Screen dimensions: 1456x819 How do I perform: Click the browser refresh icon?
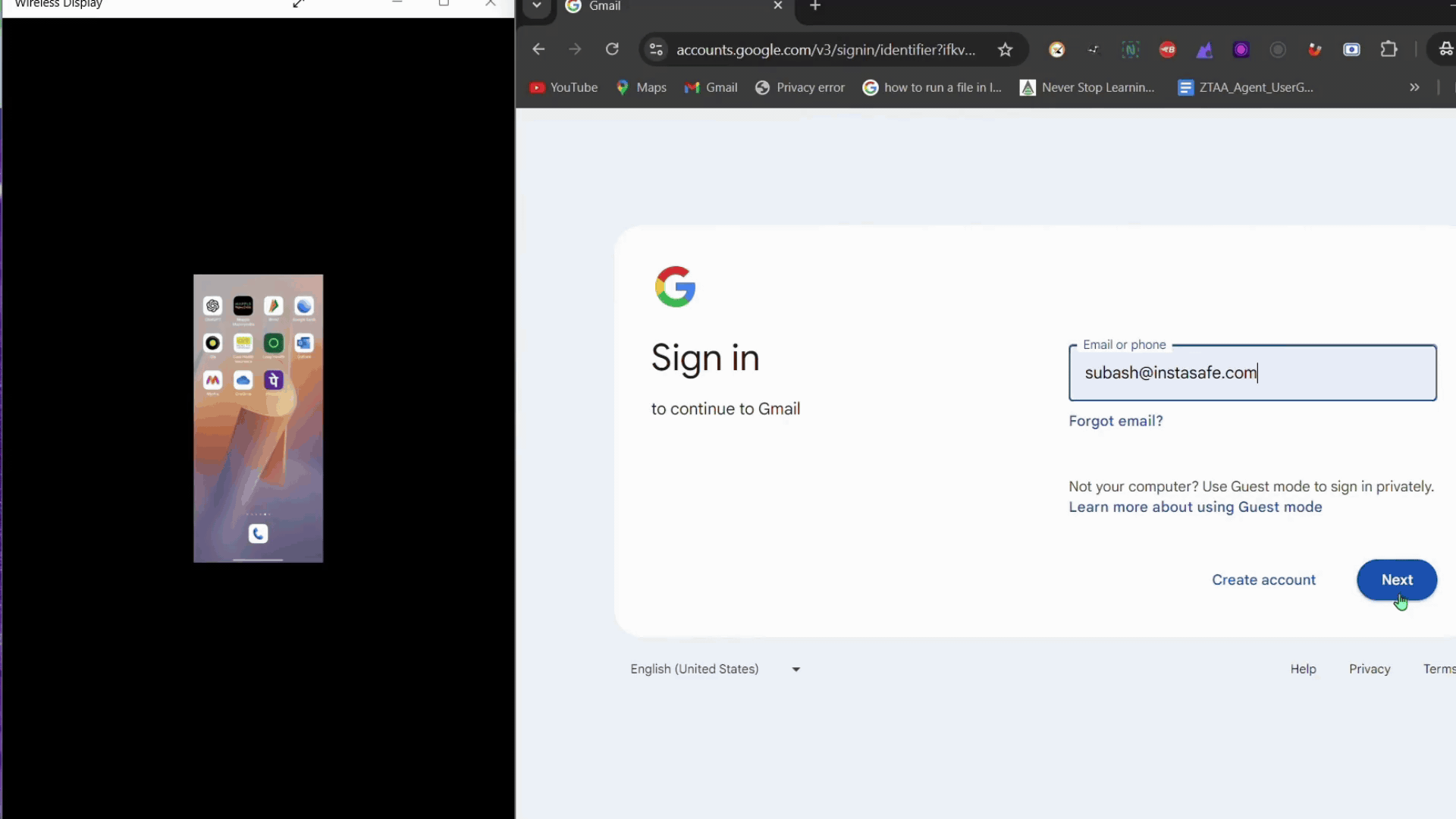point(613,49)
